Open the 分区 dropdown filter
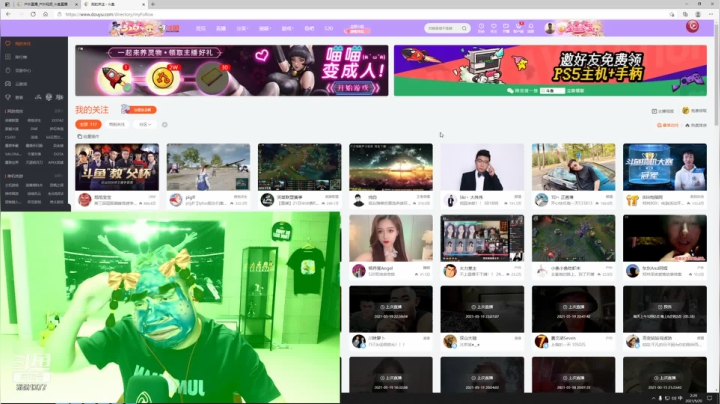The image size is (720, 404). click(x=145, y=124)
